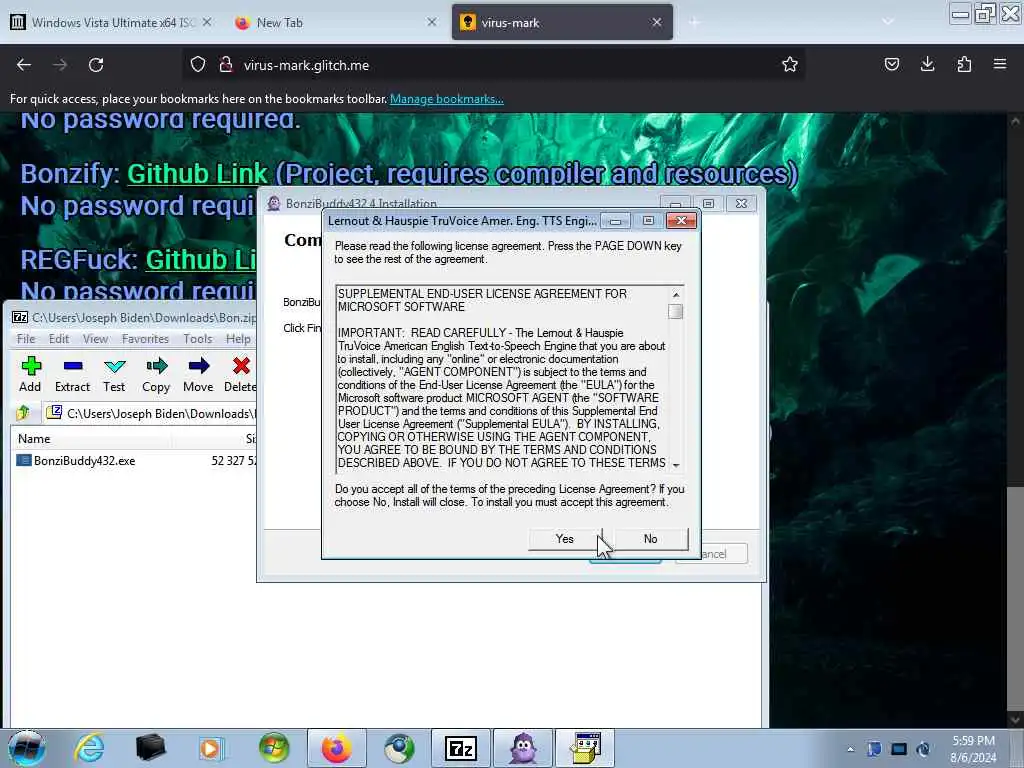
Task: Close the Lernout & Hauspie TruVoice dialog
Action: point(681,221)
